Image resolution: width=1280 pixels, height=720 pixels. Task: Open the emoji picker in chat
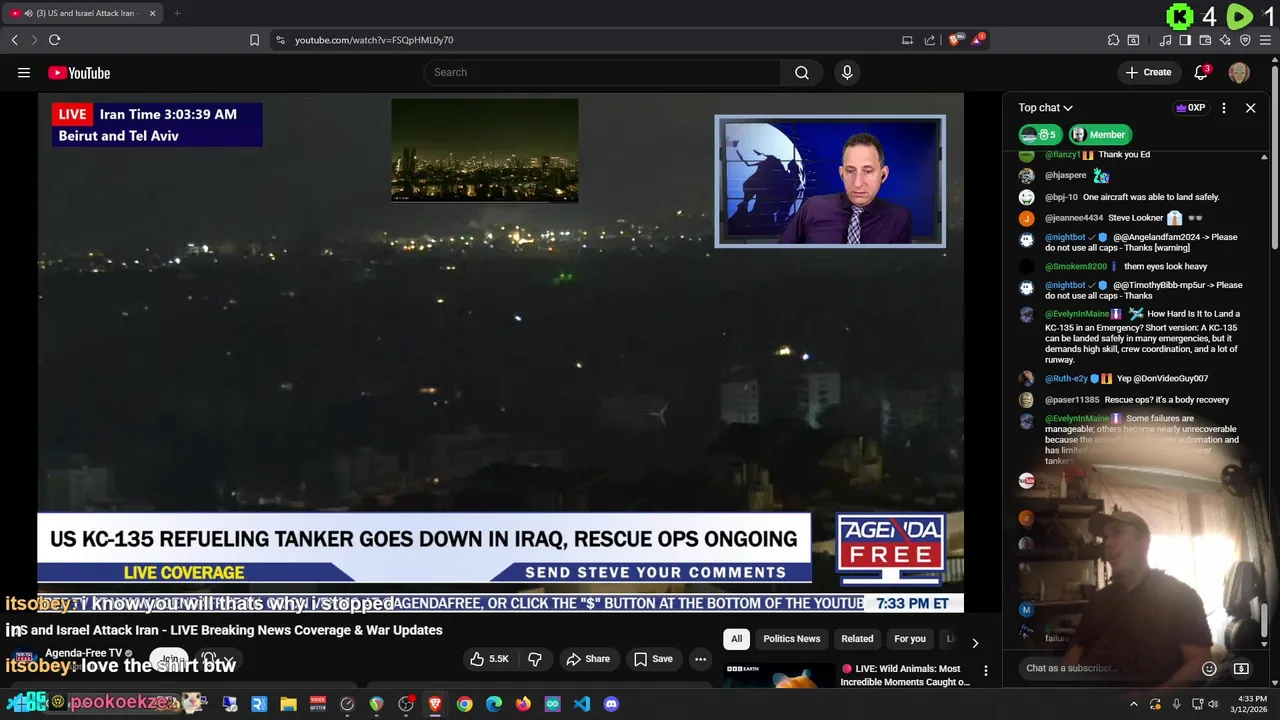1209,668
